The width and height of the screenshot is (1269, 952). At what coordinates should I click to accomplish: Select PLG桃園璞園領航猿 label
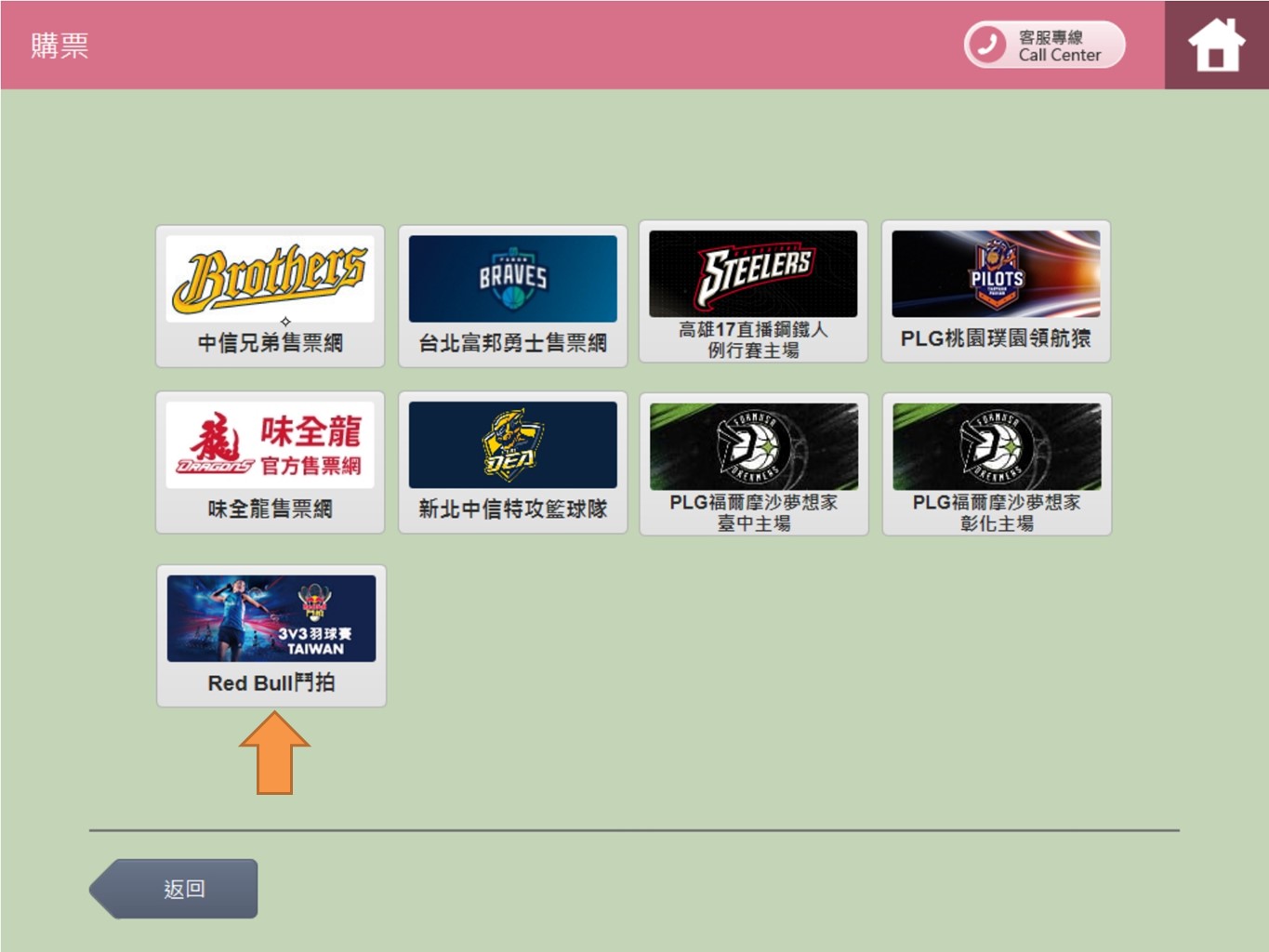tap(996, 338)
